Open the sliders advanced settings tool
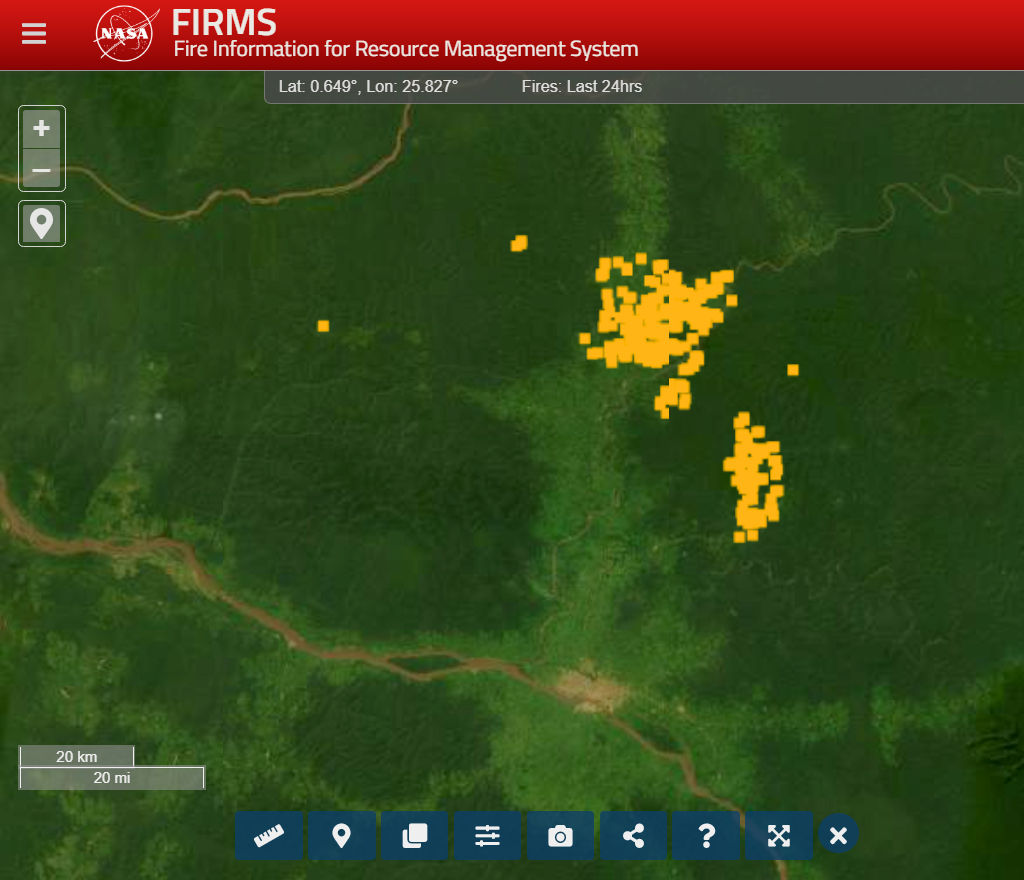Screen dimensions: 1024x880 point(487,835)
